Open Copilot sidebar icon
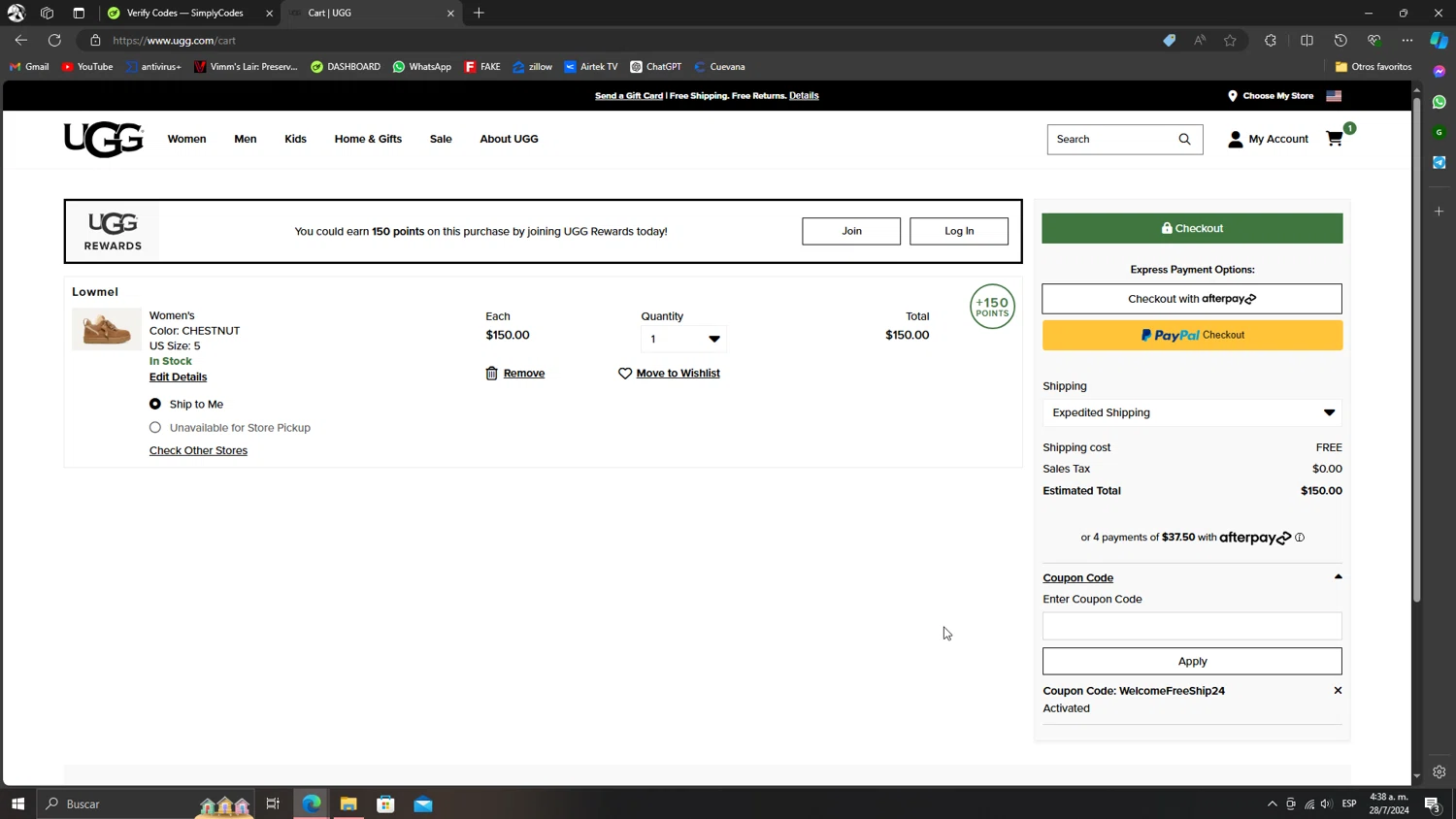The image size is (1456, 819). pos(1439,40)
